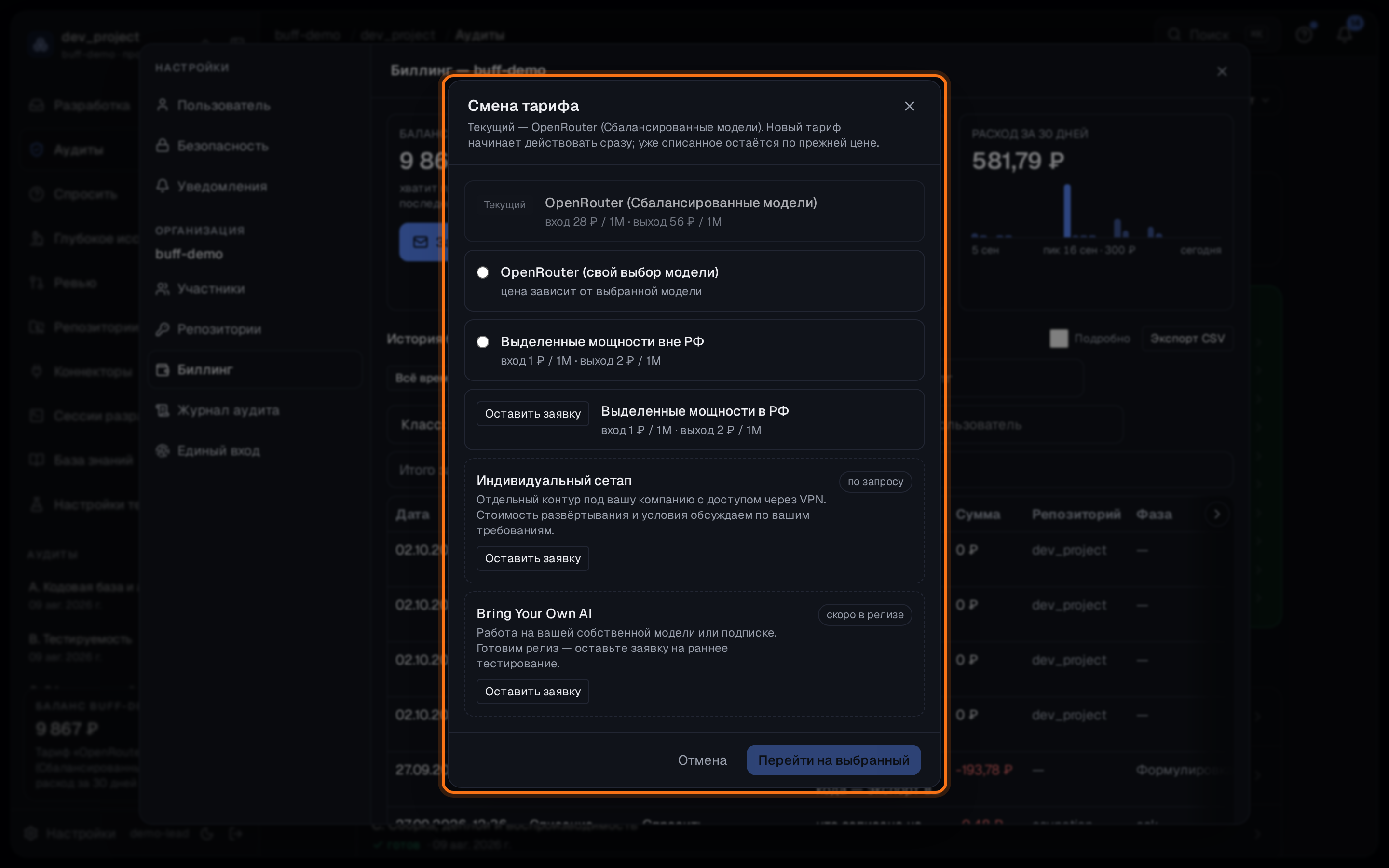Image resolution: width=1389 pixels, height=868 pixels.
Task: Click the 581,79 ₽ expense value
Action: [x=1018, y=161]
